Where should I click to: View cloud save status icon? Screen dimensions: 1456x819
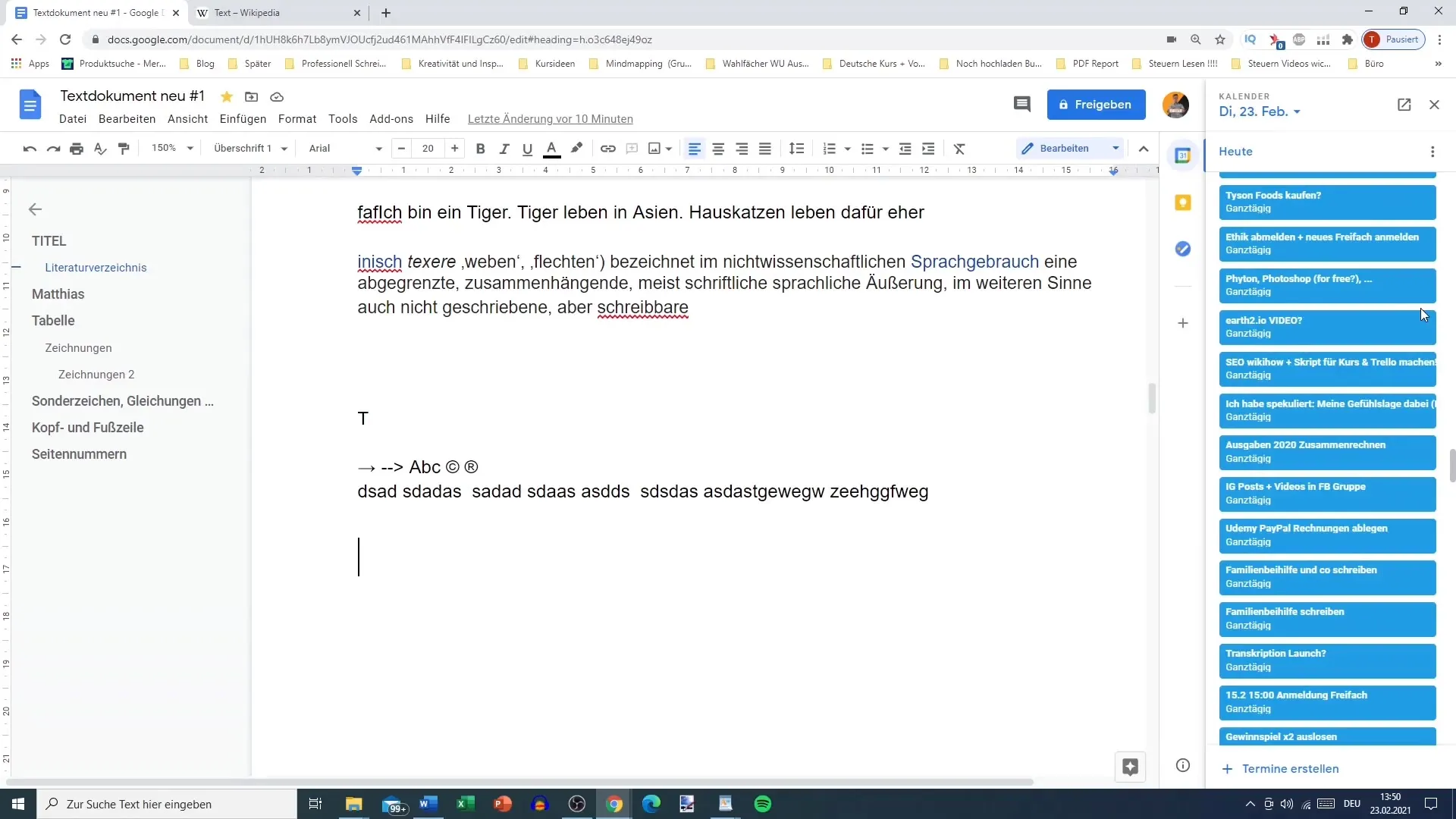(x=277, y=96)
